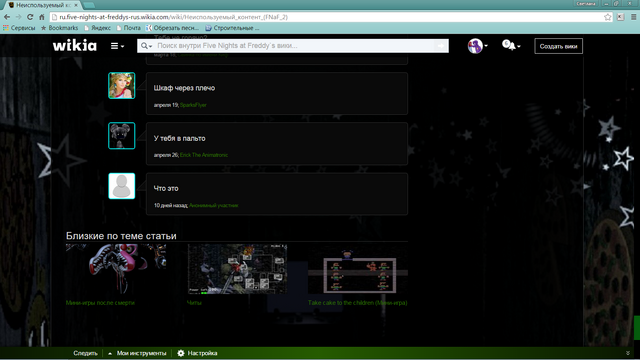
Task: Focus the Five Nights at Freddy's search field
Action: point(294,46)
